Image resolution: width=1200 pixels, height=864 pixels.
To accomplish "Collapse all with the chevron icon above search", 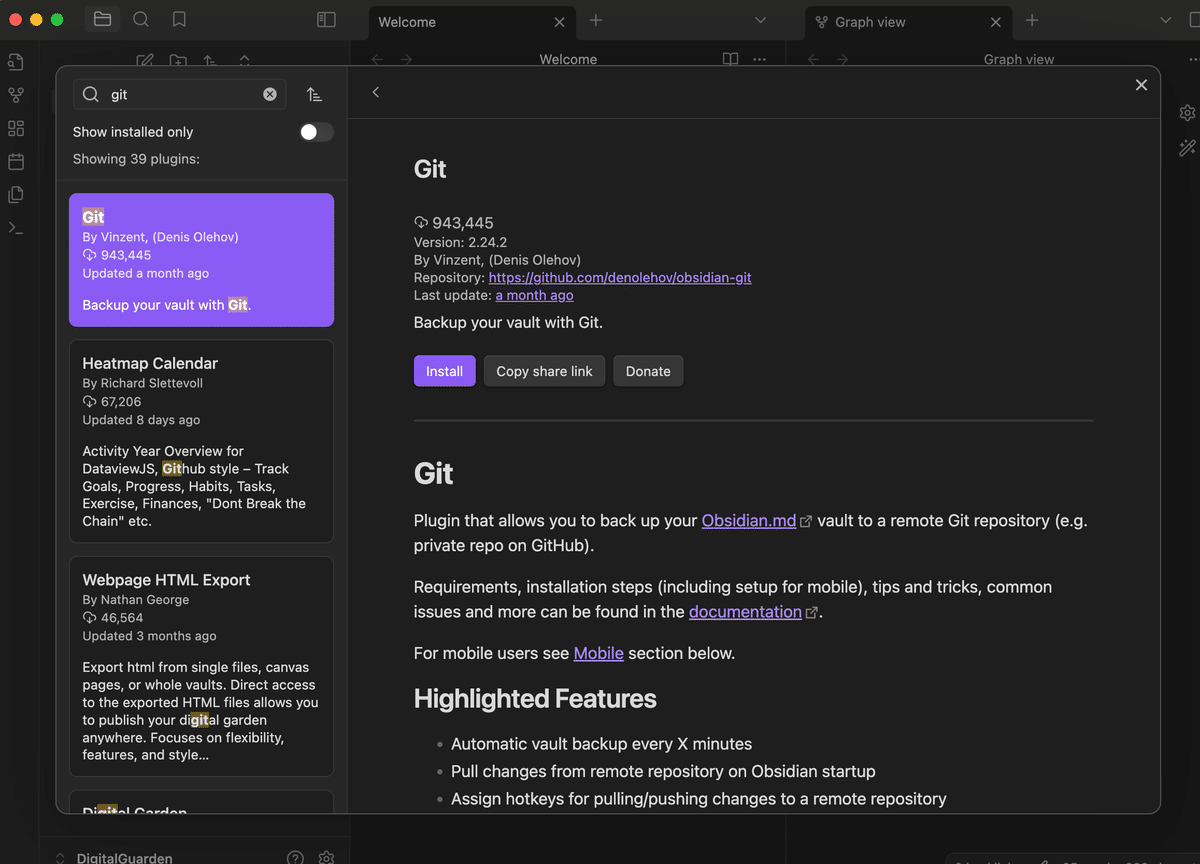I will pyautogui.click(x=245, y=60).
